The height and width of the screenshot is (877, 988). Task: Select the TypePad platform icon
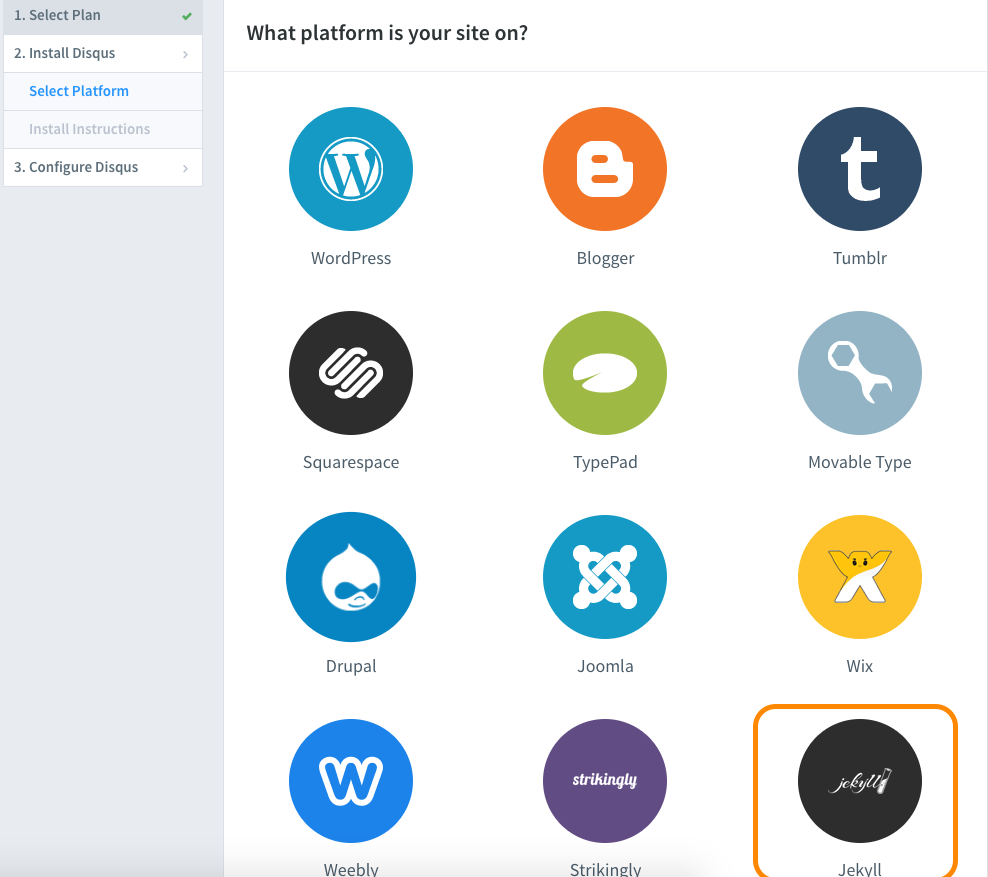605,372
